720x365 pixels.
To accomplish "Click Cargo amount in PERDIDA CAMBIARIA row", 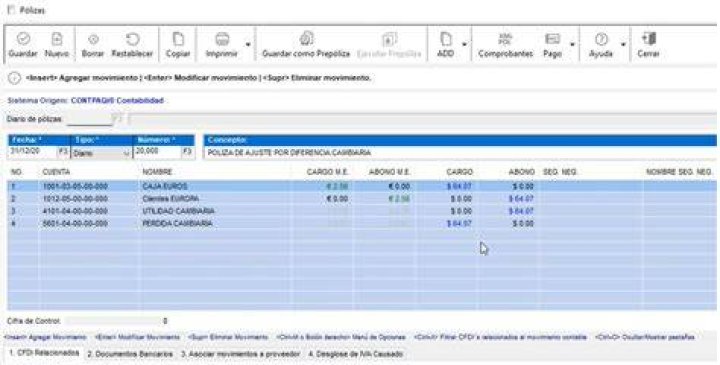I will tap(459, 224).
